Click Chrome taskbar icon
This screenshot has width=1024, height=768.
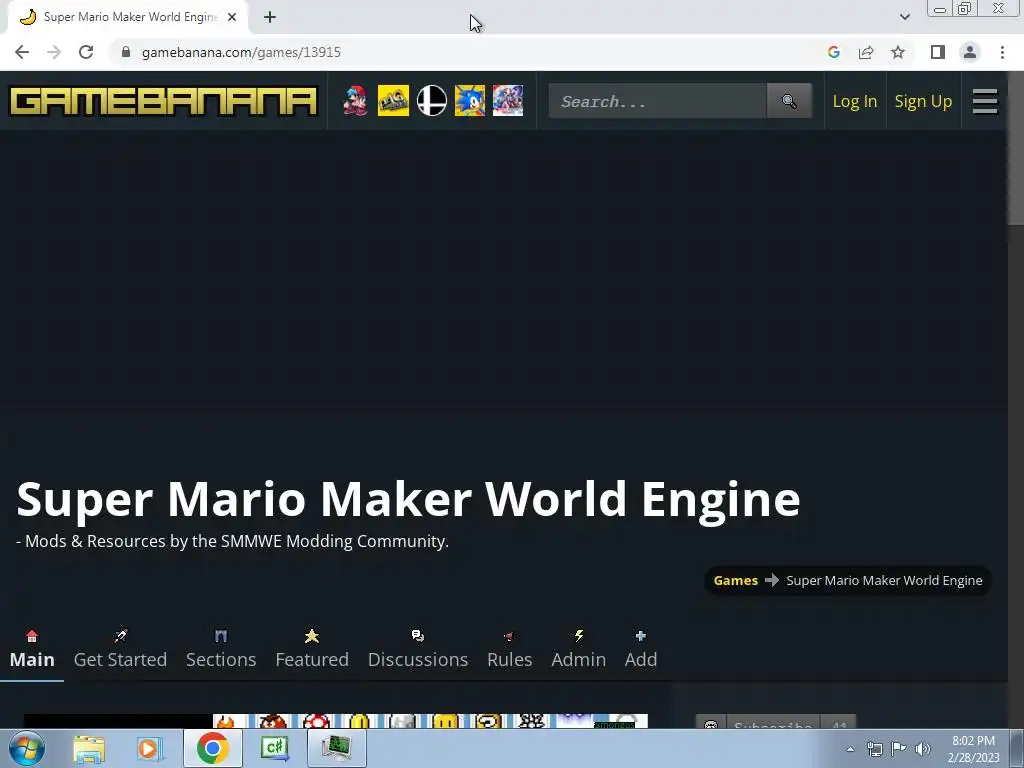[x=212, y=748]
